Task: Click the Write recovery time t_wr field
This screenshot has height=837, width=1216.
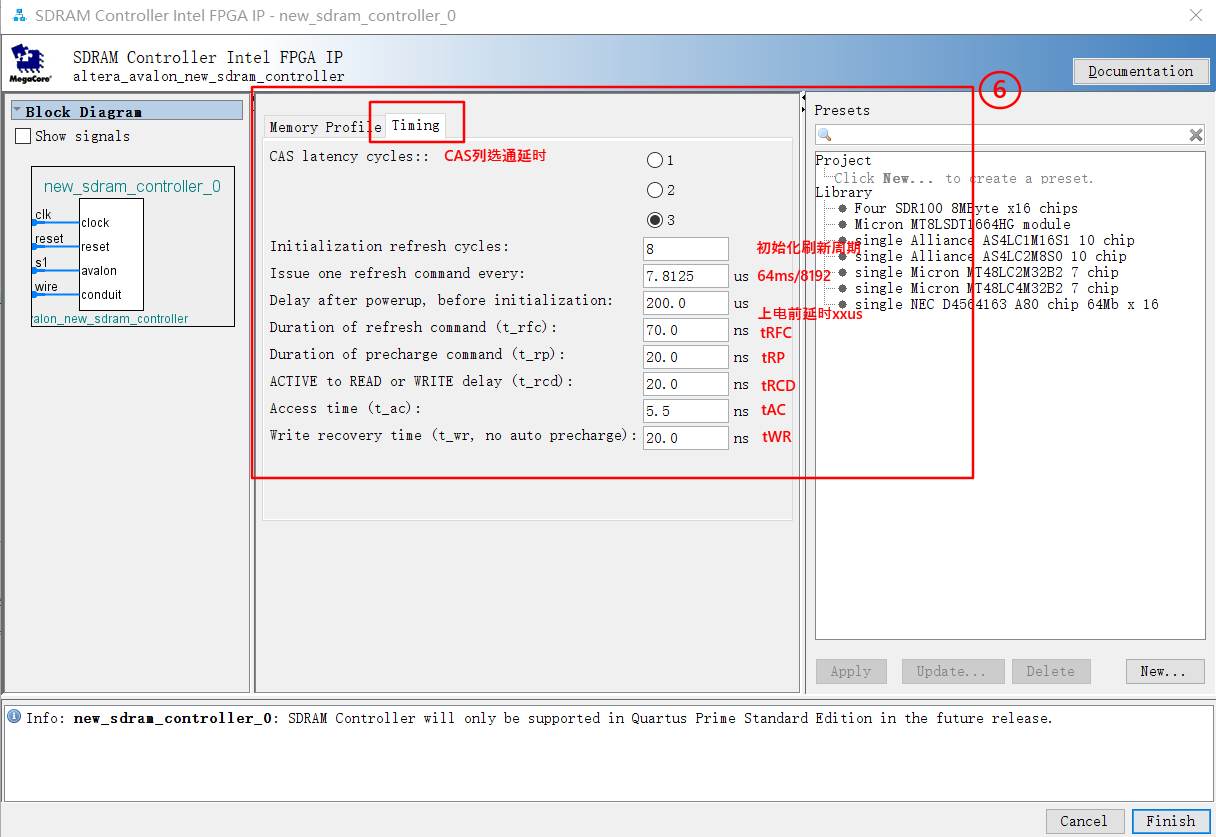Action: (686, 438)
